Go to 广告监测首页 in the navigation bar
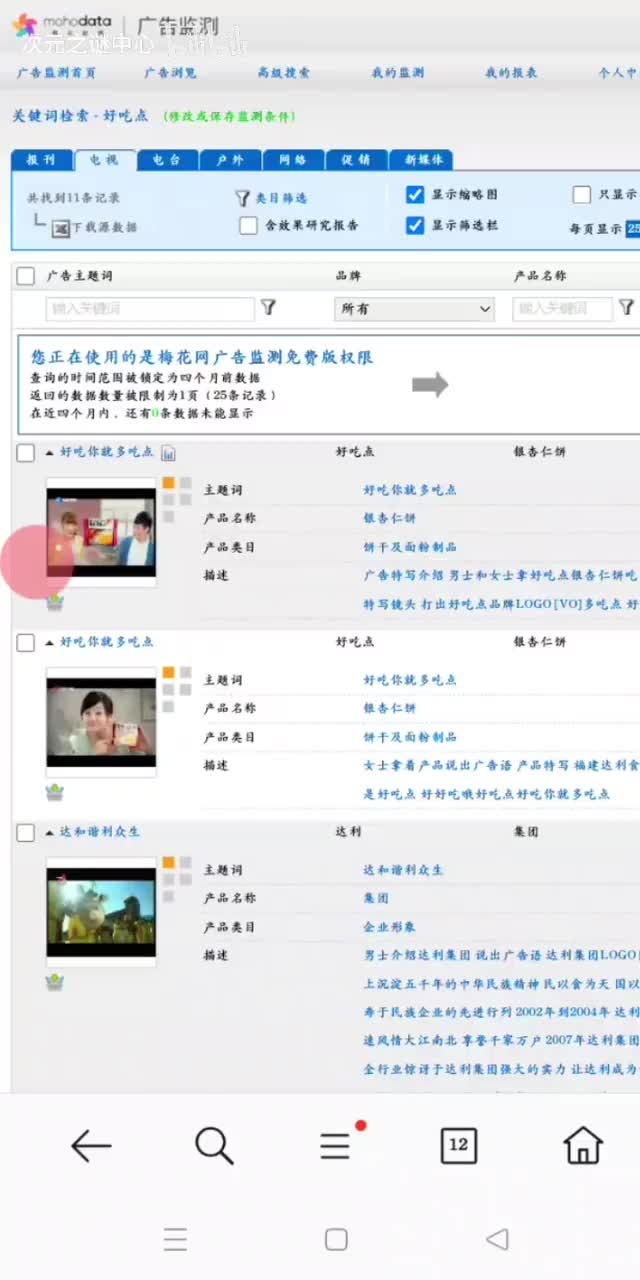Viewport: 640px width, 1280px height. point(57,73)
